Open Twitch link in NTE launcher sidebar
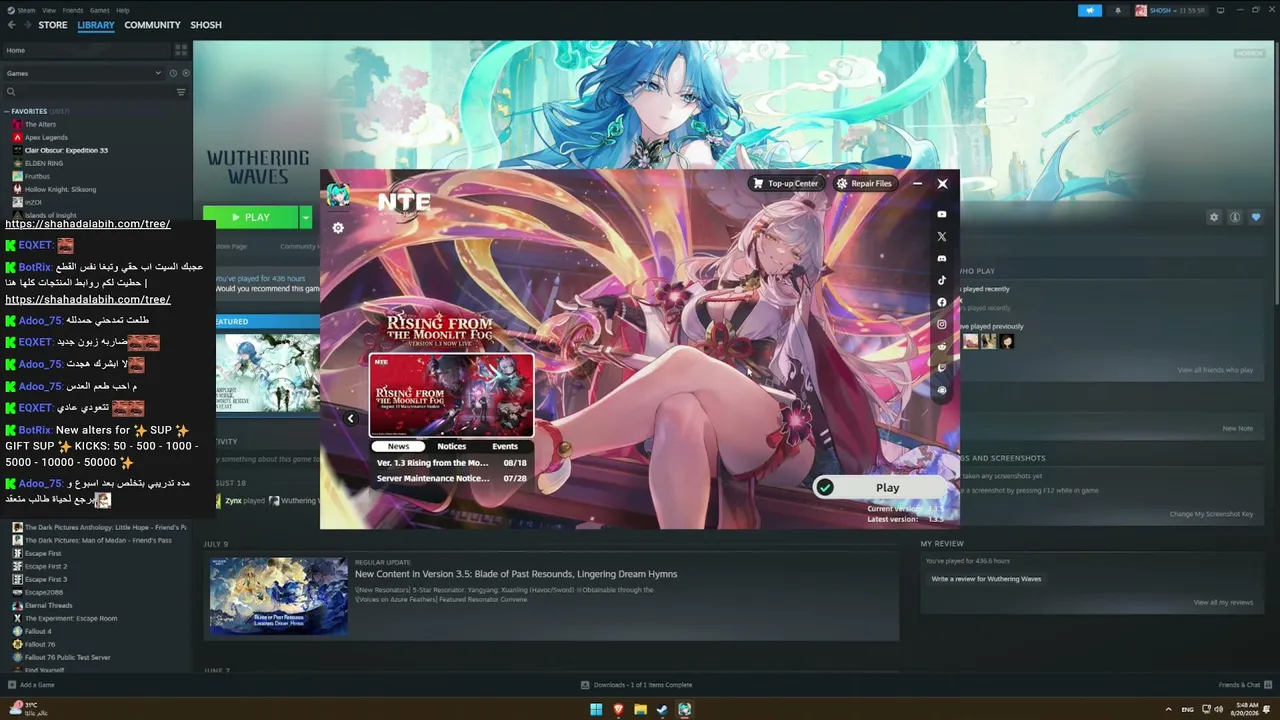Screen dimensions: 1280x720 pos(941,368)
